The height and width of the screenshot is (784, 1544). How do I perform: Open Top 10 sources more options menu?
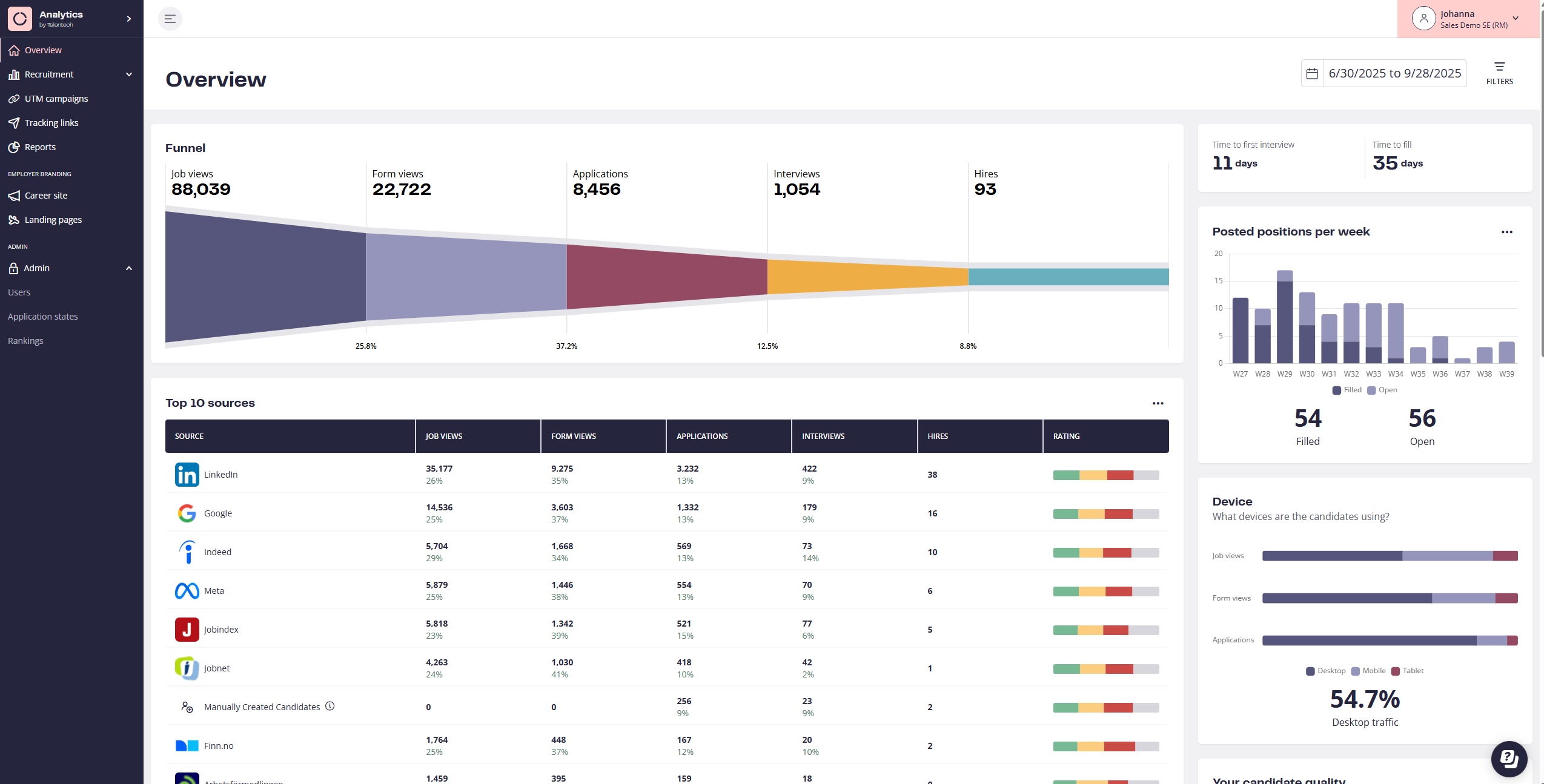1158,403
